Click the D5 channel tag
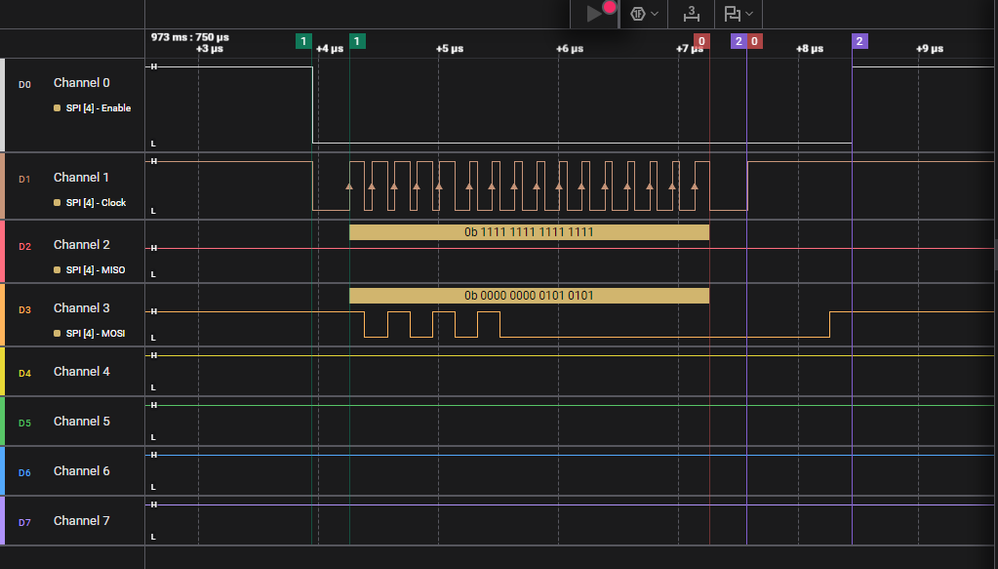 (x=24, y=423)
